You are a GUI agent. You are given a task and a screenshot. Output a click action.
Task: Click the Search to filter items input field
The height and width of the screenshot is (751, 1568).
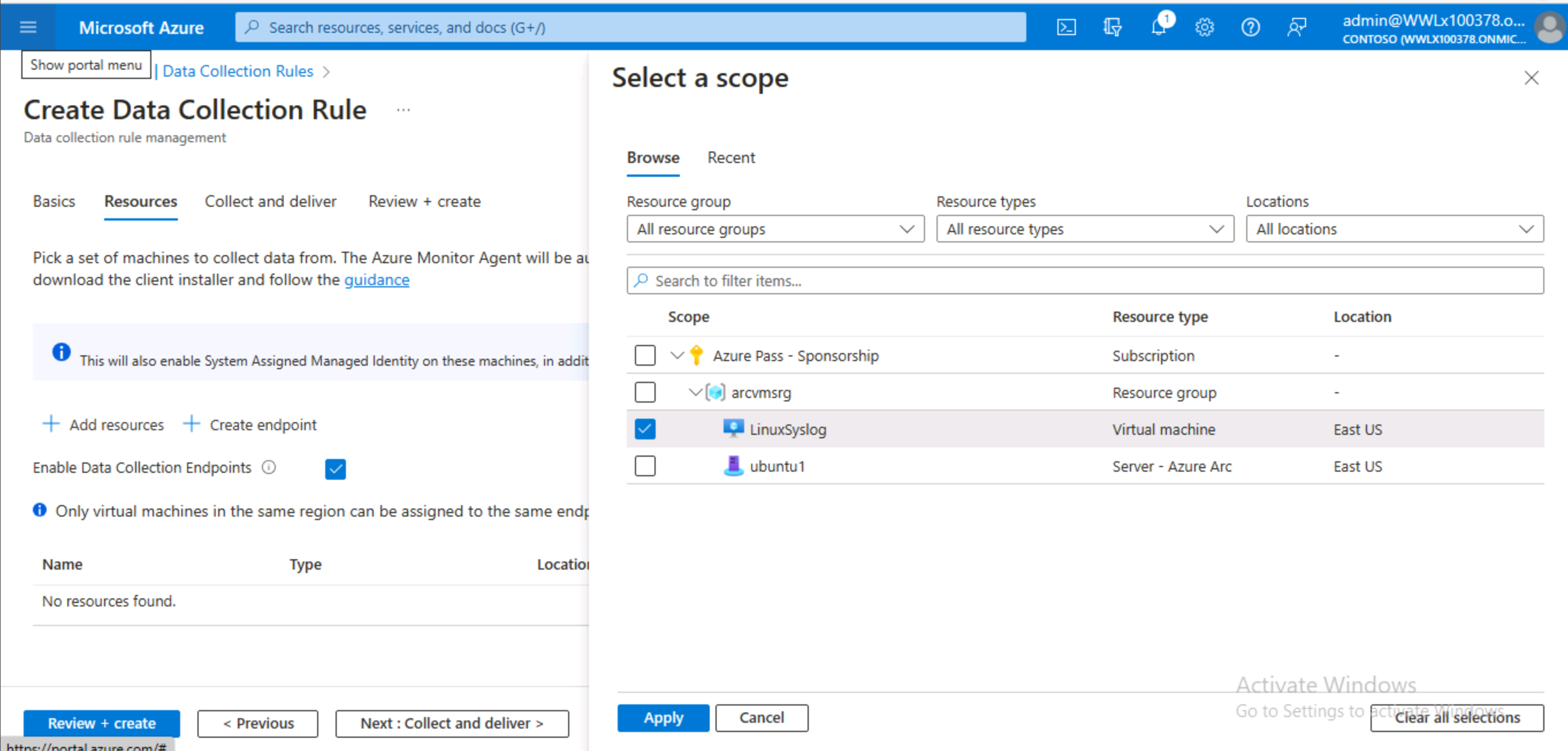1085,281
